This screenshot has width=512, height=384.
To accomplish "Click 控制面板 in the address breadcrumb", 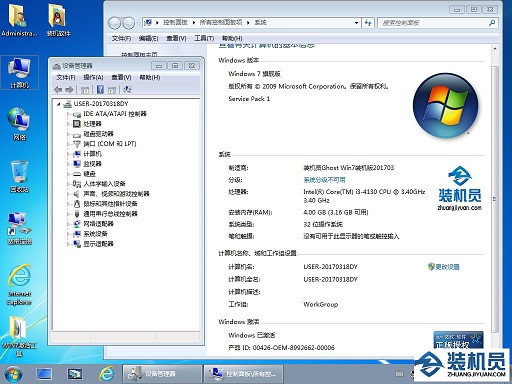I will click(x=175, y=22).
